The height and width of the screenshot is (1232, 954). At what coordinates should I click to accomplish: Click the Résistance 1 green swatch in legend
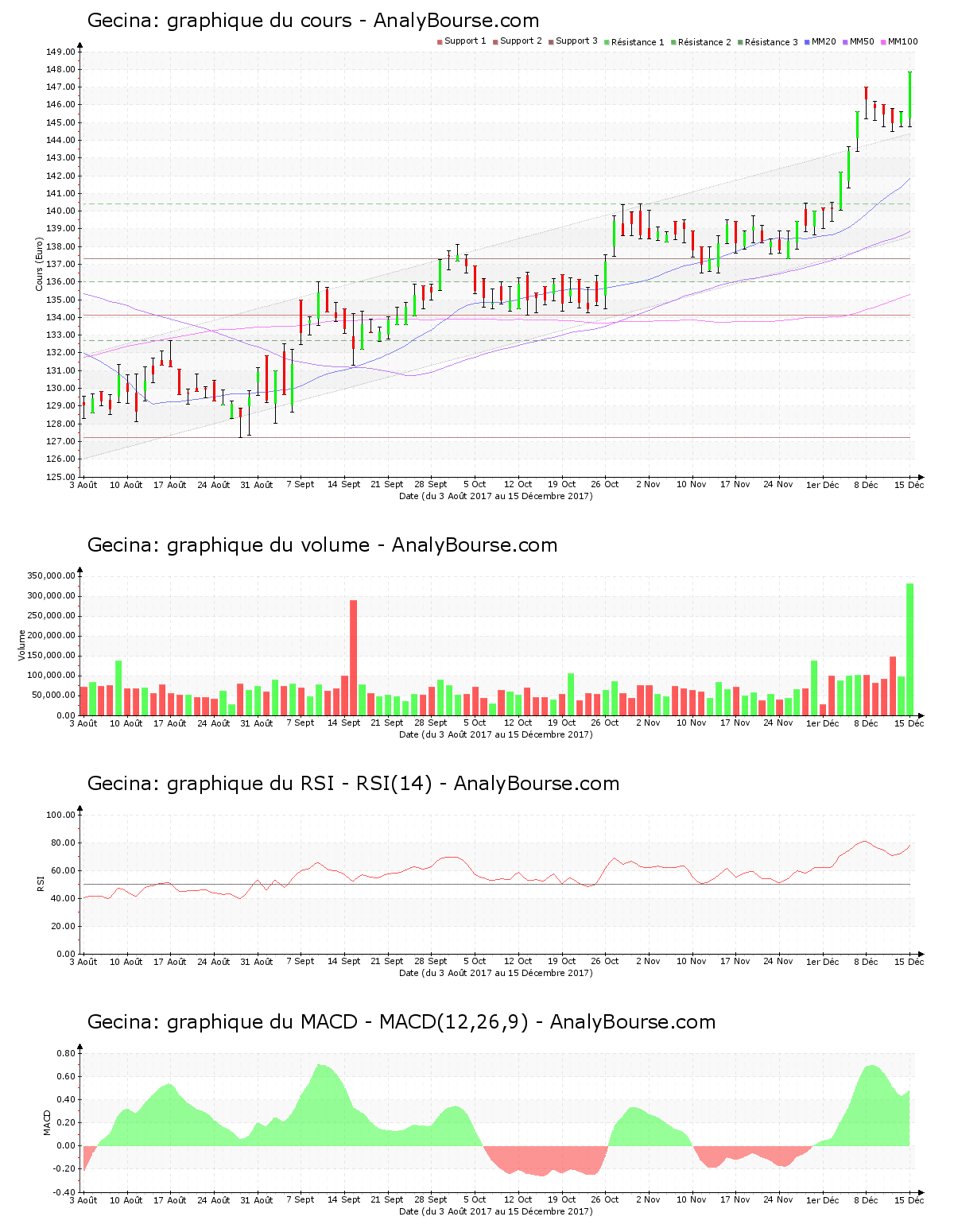click(607, 42)
